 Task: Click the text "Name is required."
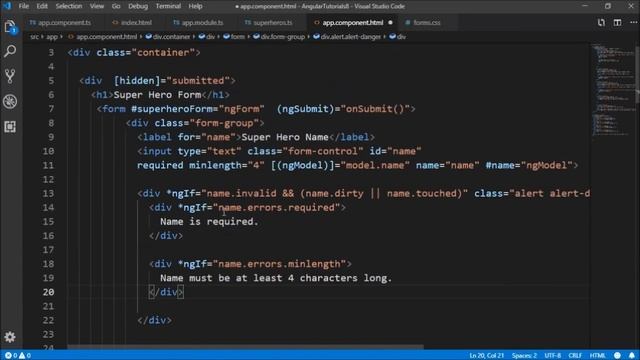209,222
